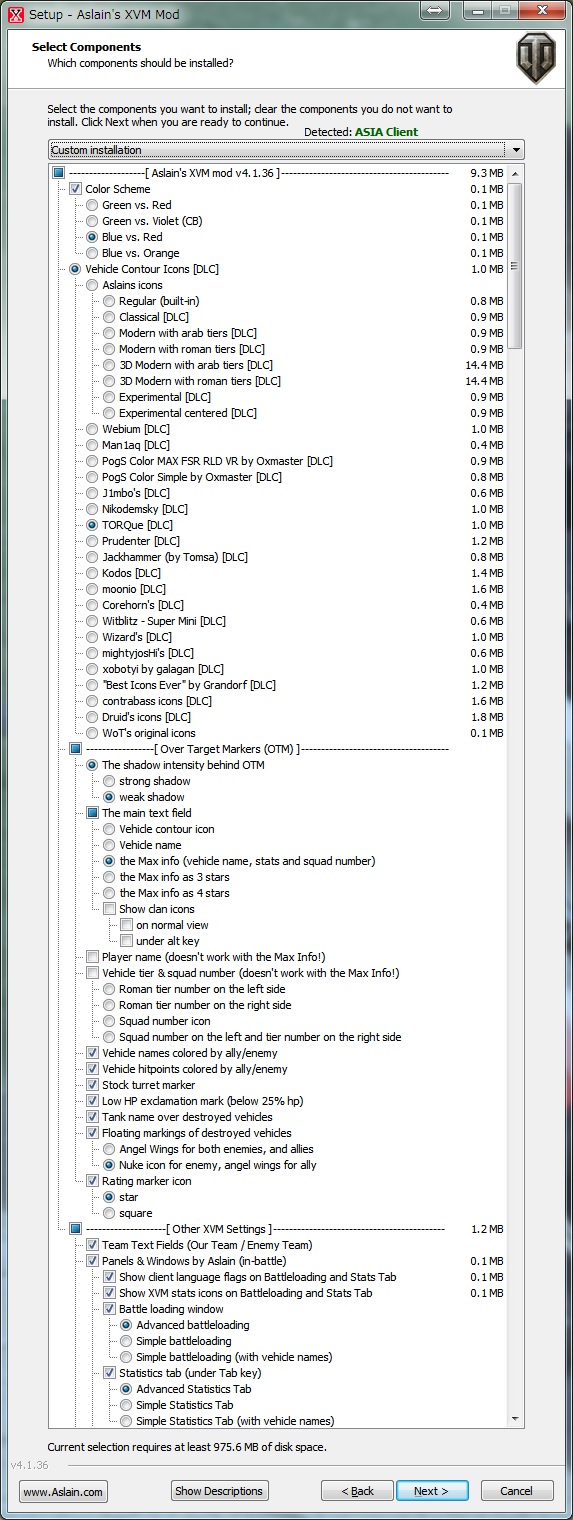Toggle Other XVM Settings group checkbox
The image size is (573, 1520).
76,1229
